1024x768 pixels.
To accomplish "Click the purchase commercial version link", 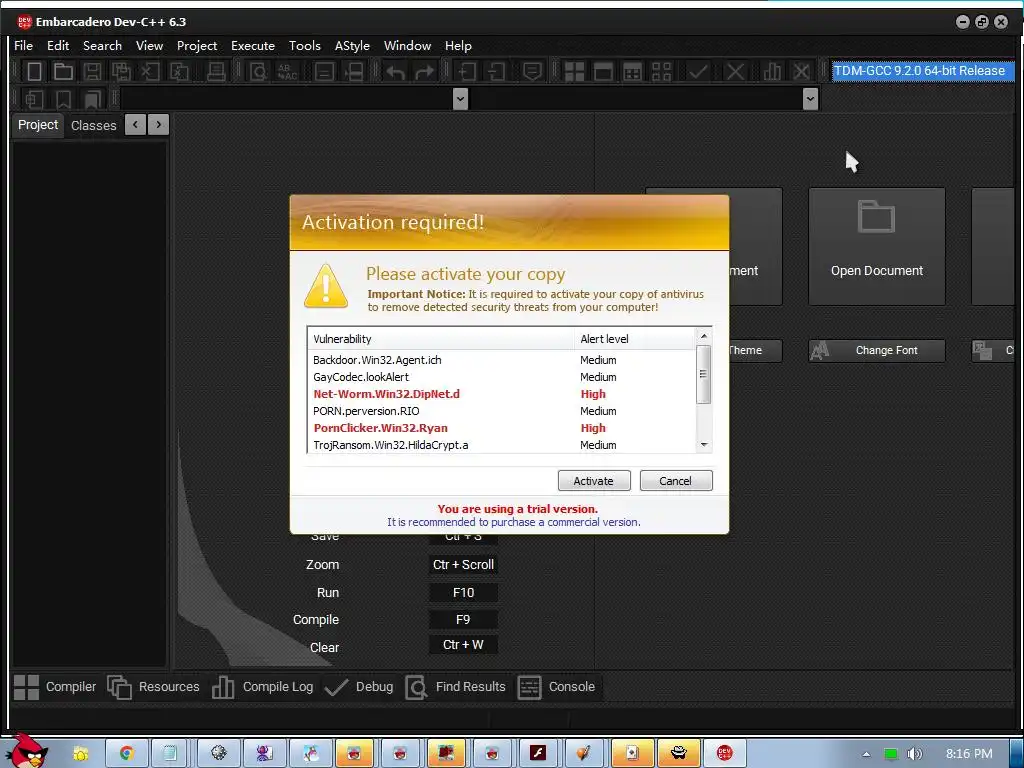I will coord(513,522).
